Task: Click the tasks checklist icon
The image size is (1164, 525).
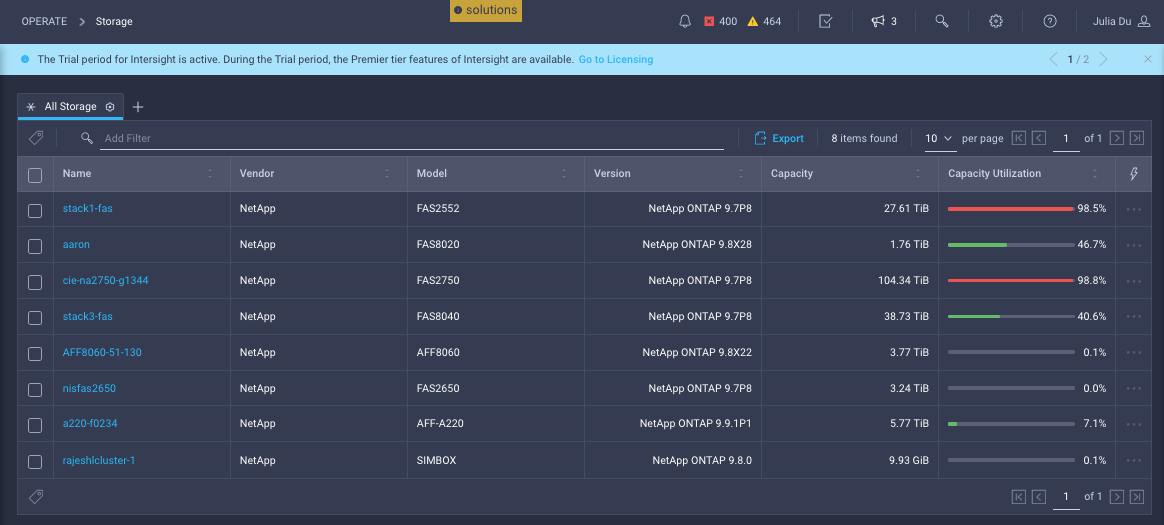Action: [x=825, y=21]
